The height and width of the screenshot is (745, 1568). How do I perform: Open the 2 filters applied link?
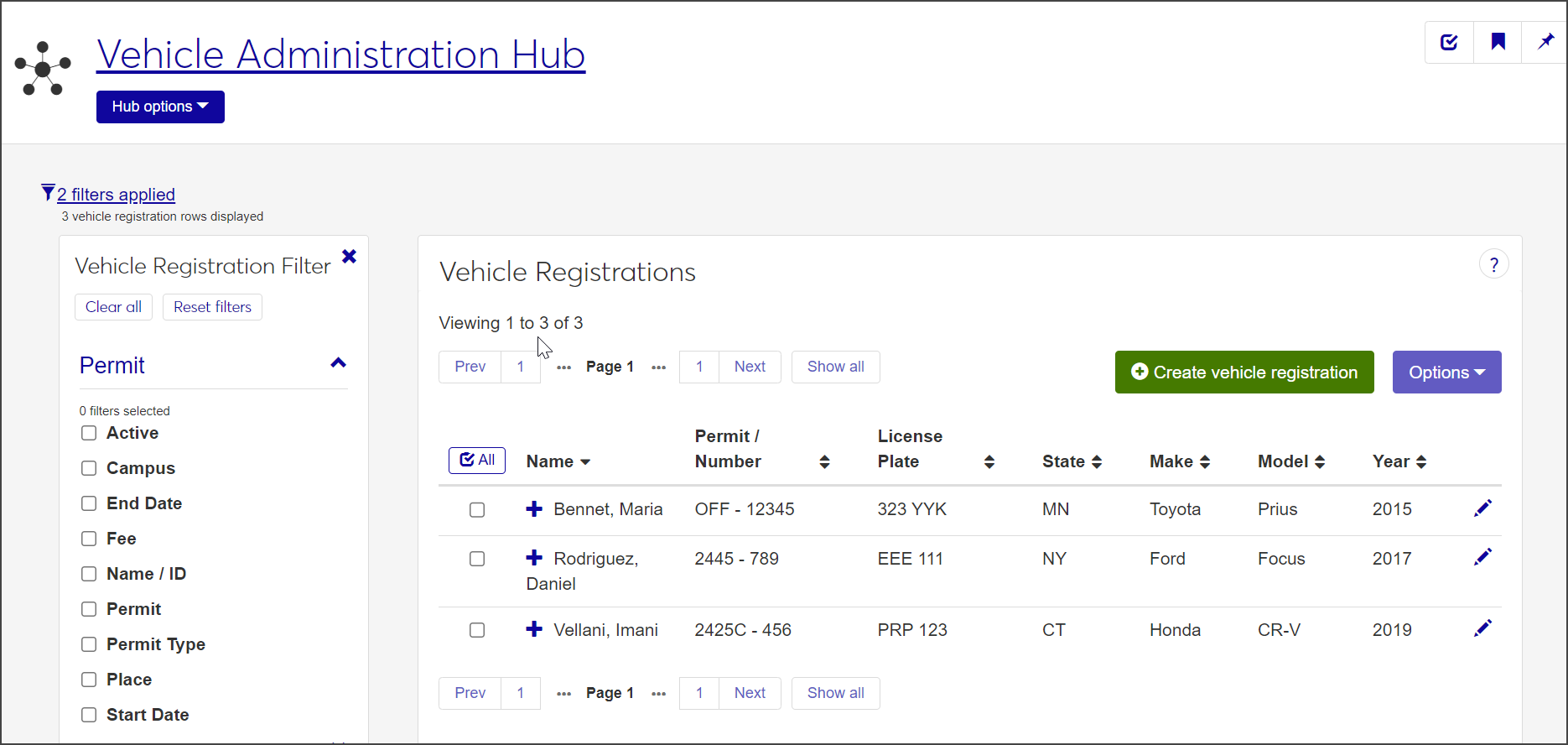(116, 195)
